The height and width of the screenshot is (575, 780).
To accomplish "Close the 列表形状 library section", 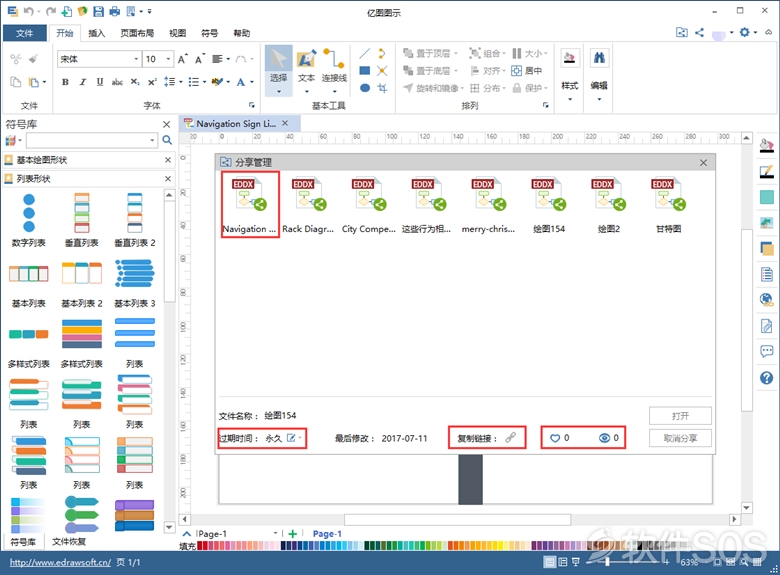I will tap(168, 179).
